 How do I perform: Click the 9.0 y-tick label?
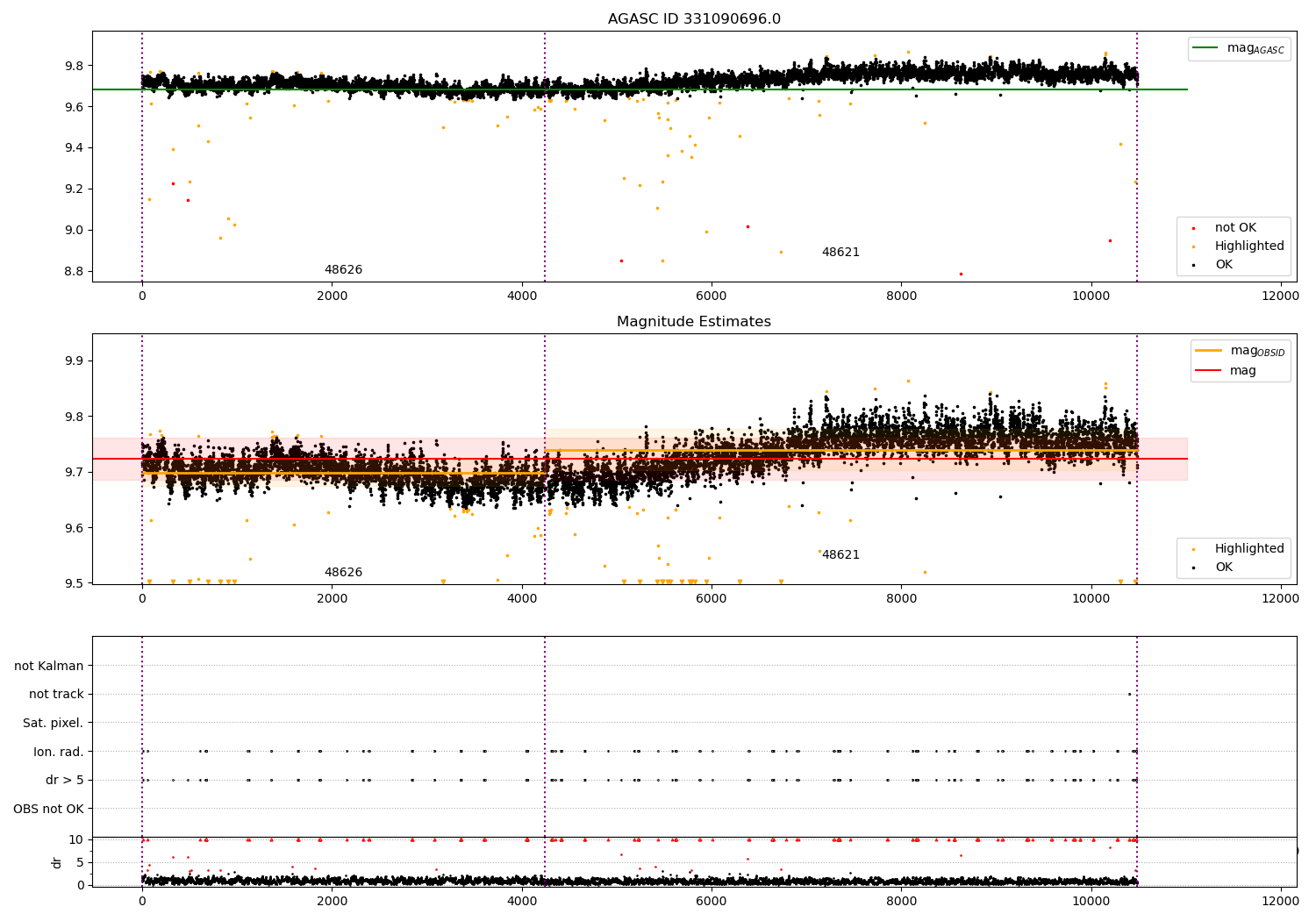74,231
